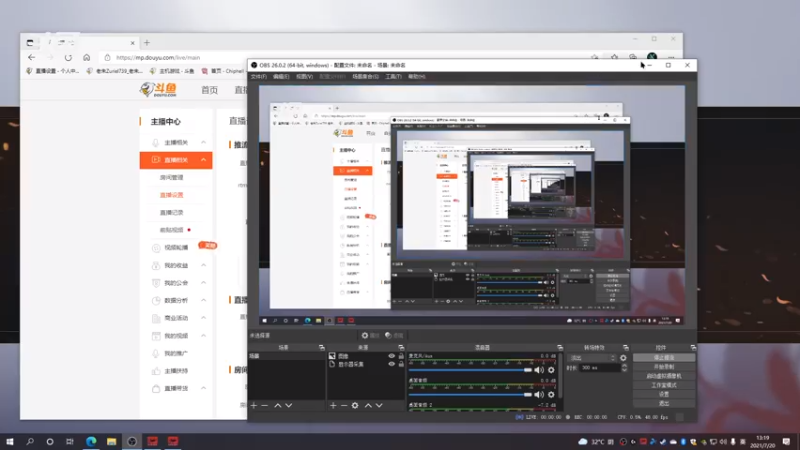
Task: Expand the 我的公会 sidebar section
Action: tap(204, 283)
